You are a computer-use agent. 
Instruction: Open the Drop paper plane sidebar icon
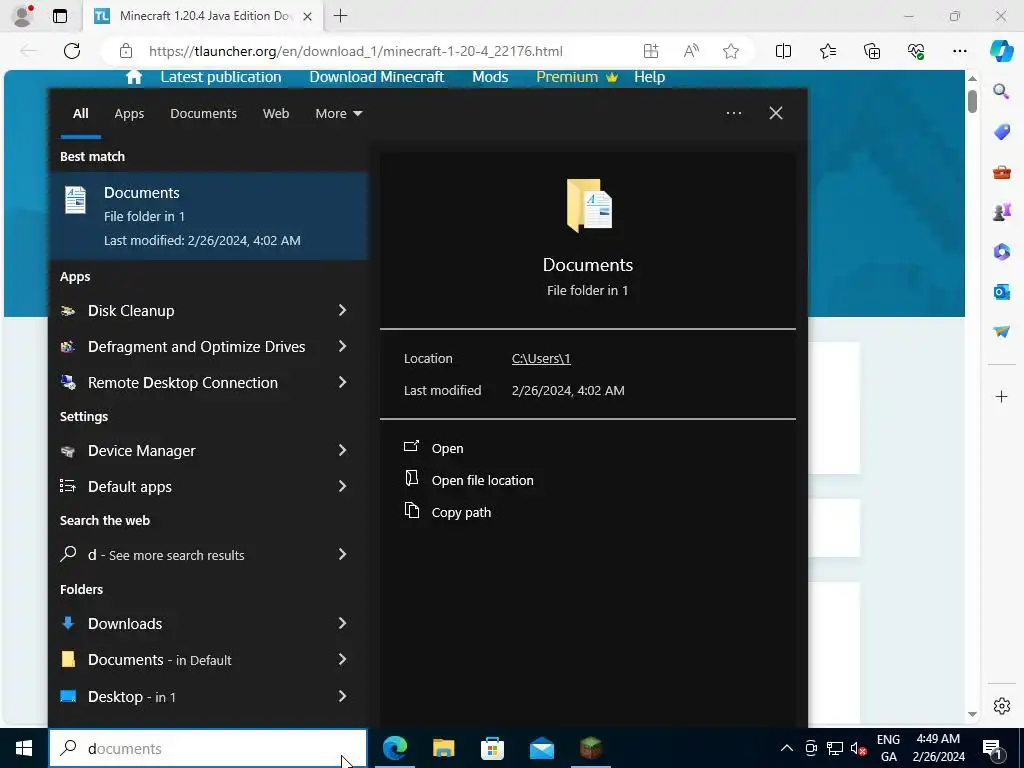pyautogui.click(x=1001, y=332)
